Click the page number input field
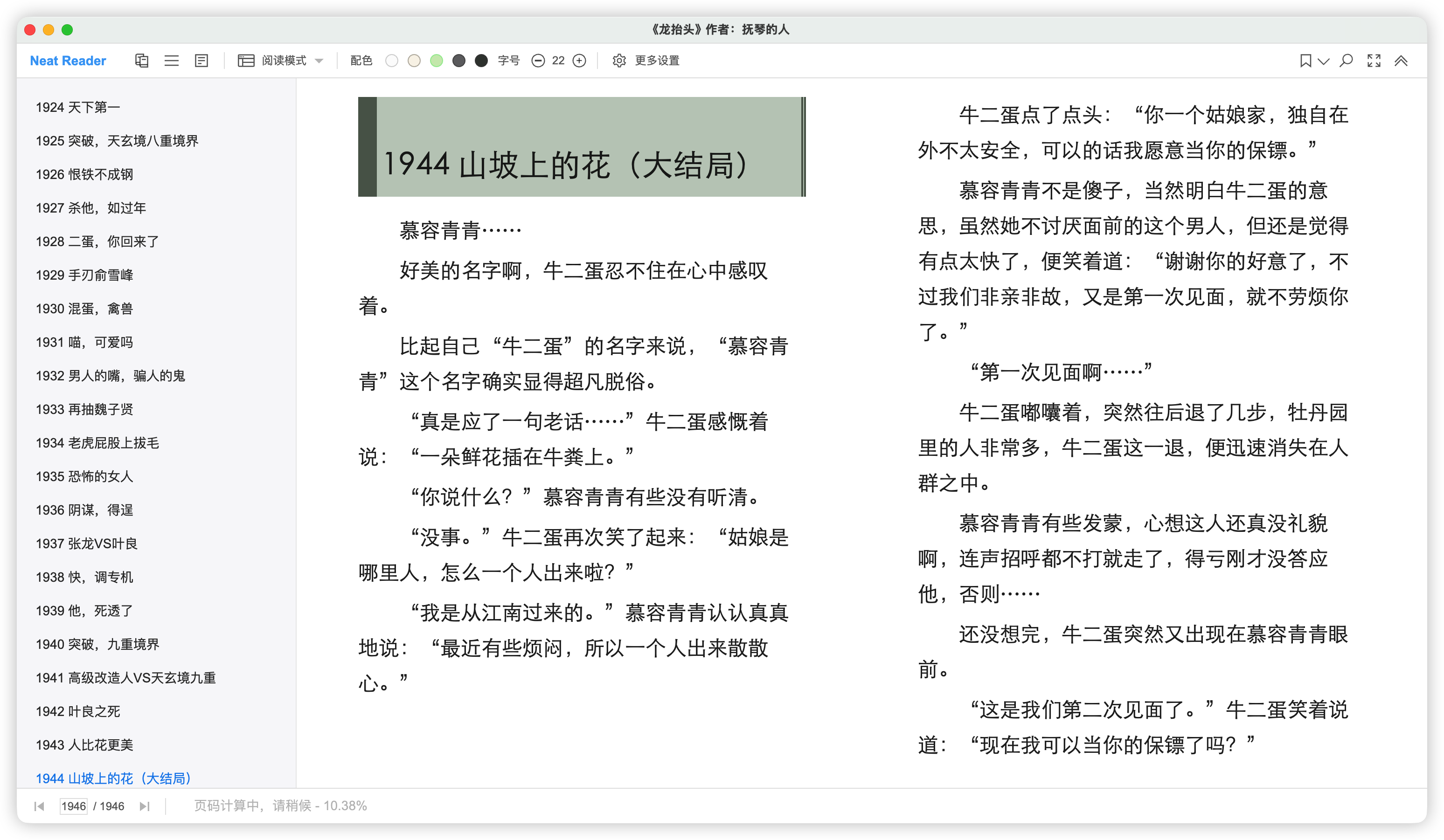The width and height of the screenshot is (1444, 840). [73, 806]
